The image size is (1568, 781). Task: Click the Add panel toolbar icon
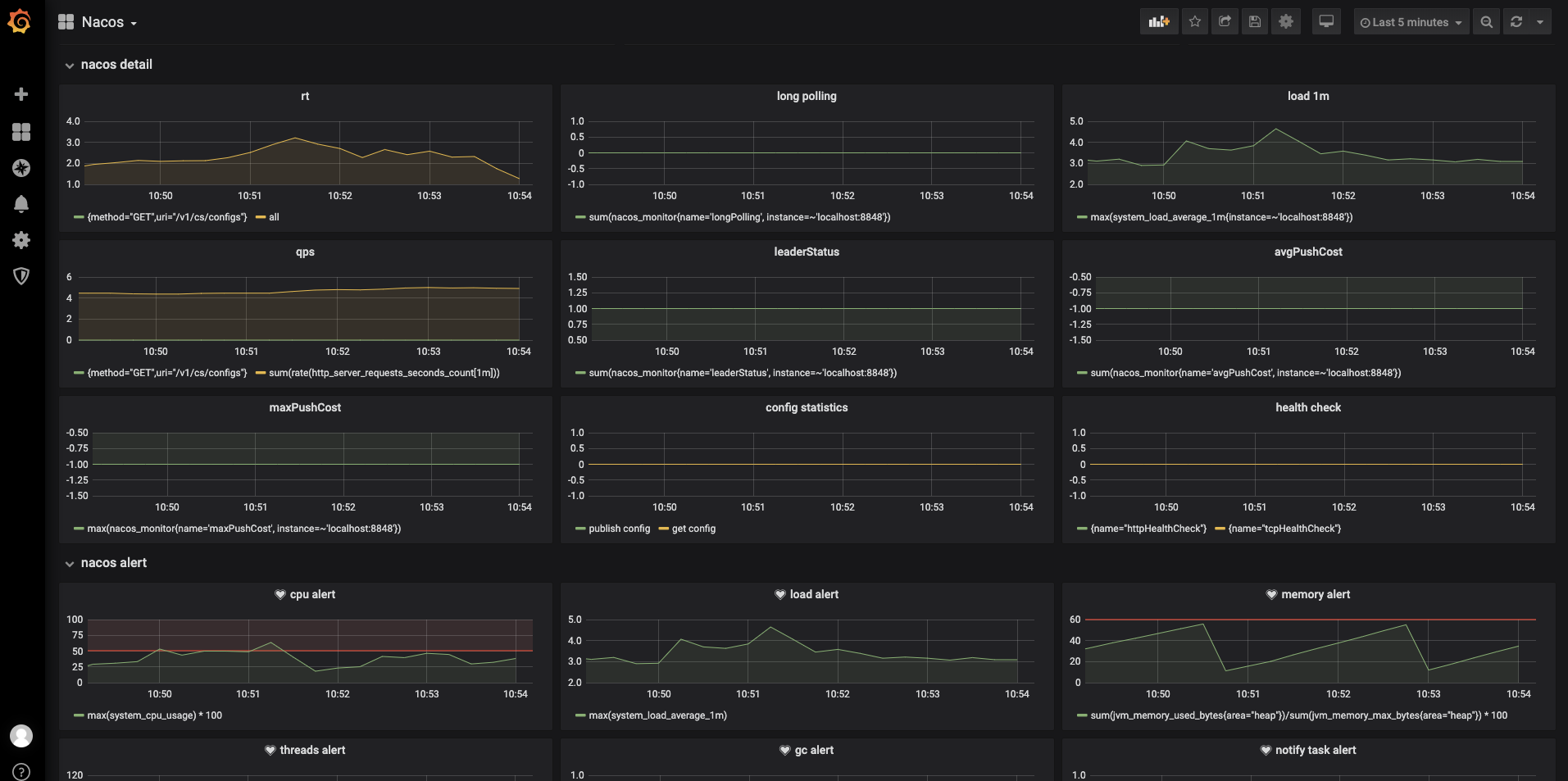pyautogui.click(x=1159, y=22)
